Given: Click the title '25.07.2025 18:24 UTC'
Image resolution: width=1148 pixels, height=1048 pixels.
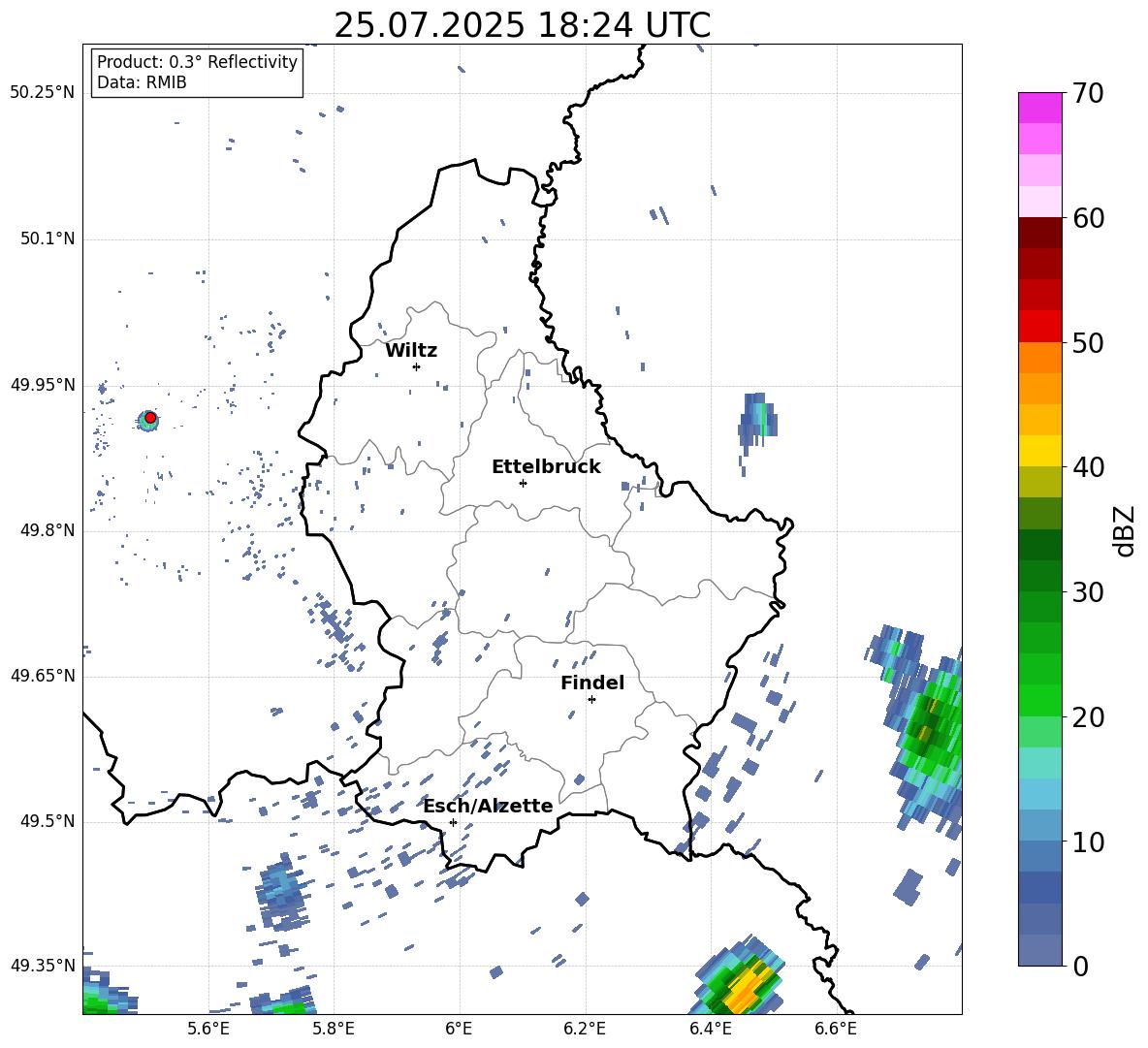Looking at the screenshot, I should 522,25.
